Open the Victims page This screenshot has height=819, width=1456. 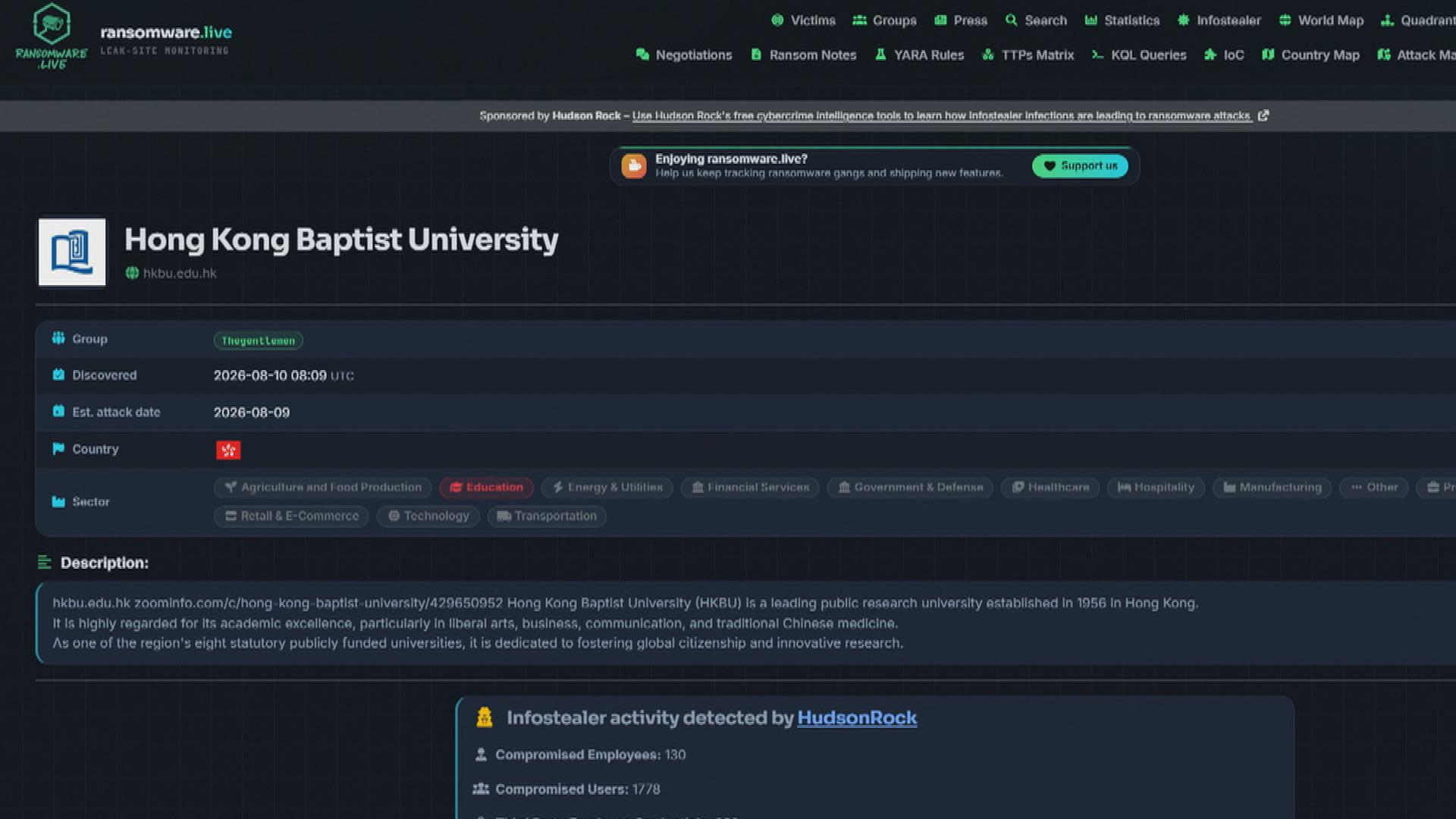tap(803, 20)
